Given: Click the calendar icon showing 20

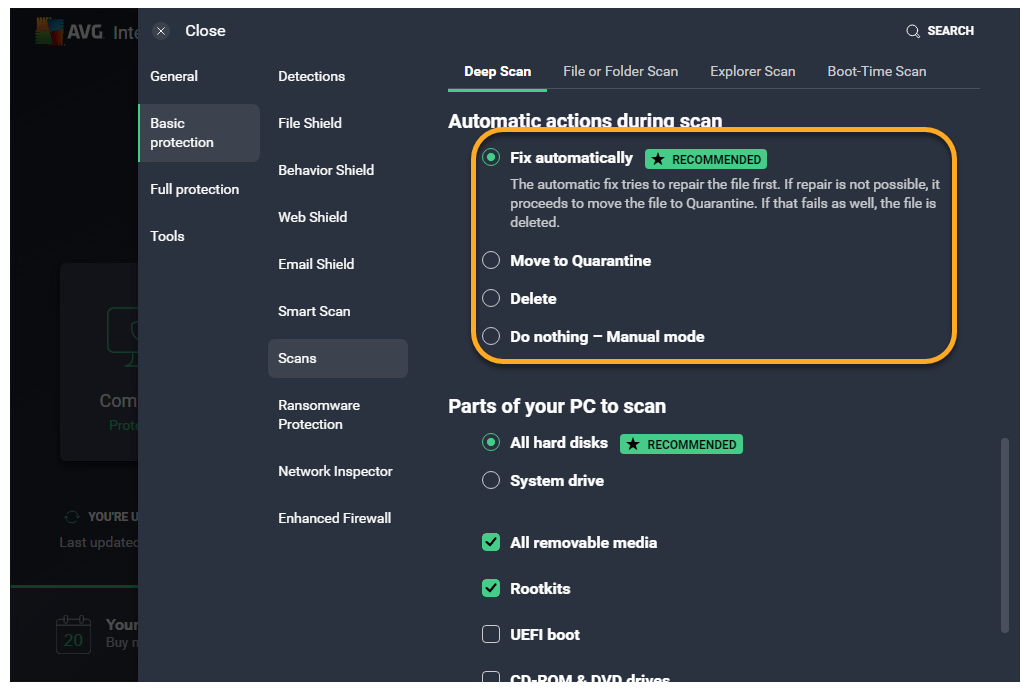Looking at the screenshot, I should point(73,634).
